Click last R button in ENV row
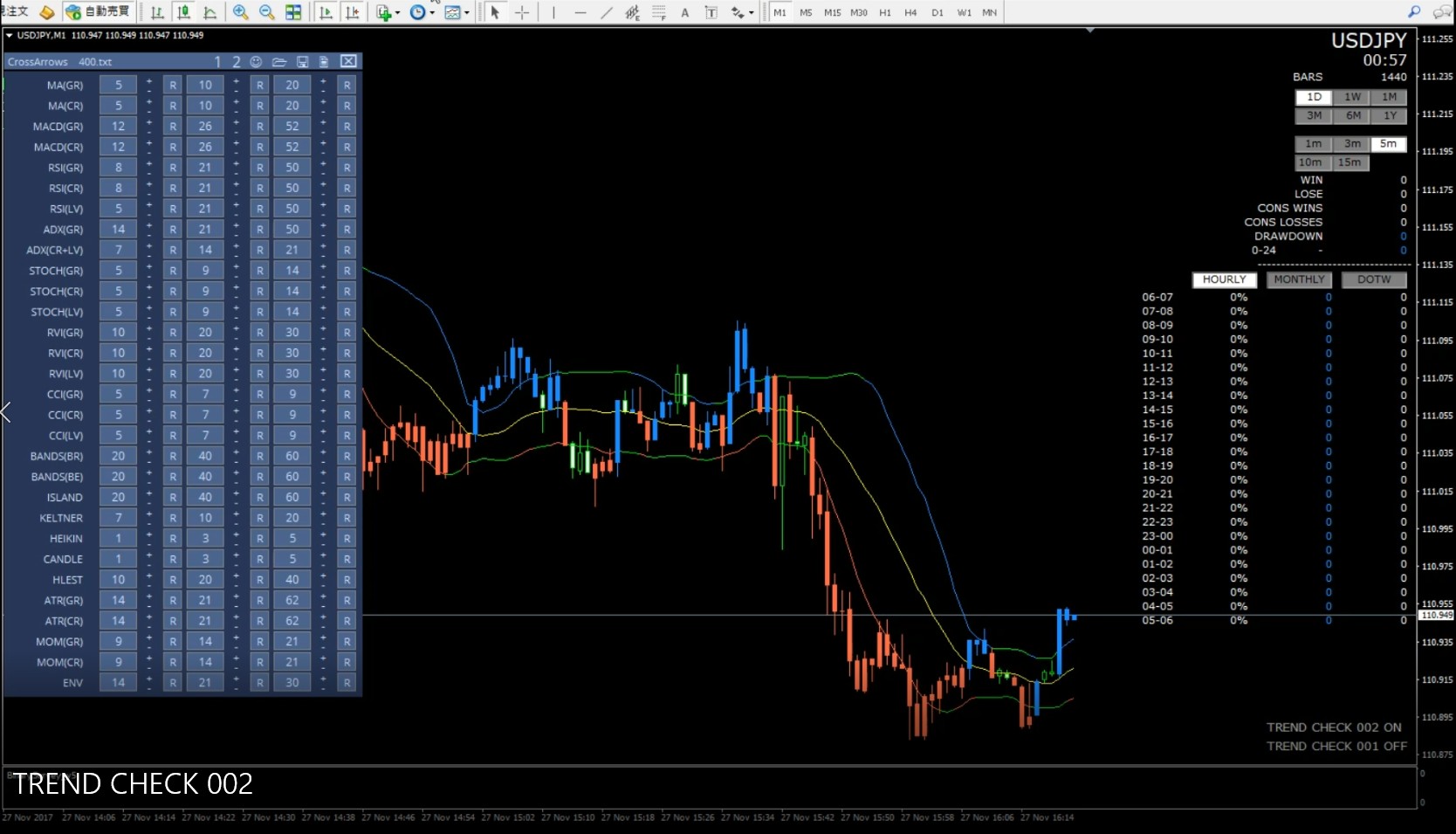Image resolution: width=1456 pixels, height=834 pixels. tap(347, 683)
